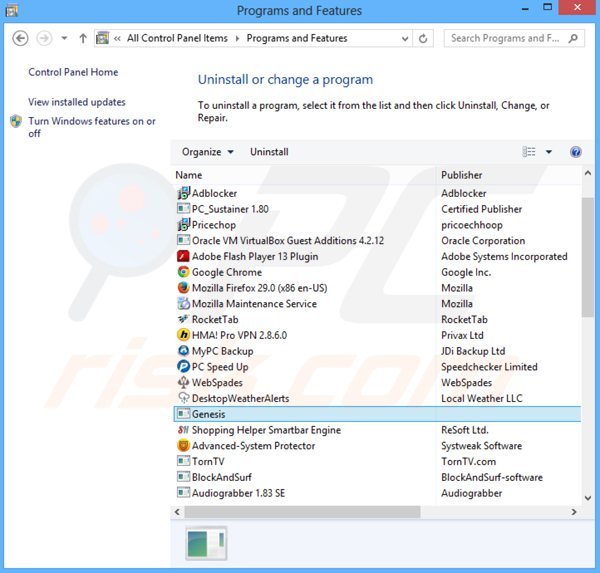Click the PC_Sustainer 1.80 icon
Screen dimensions: 600x573
(184, 209)
